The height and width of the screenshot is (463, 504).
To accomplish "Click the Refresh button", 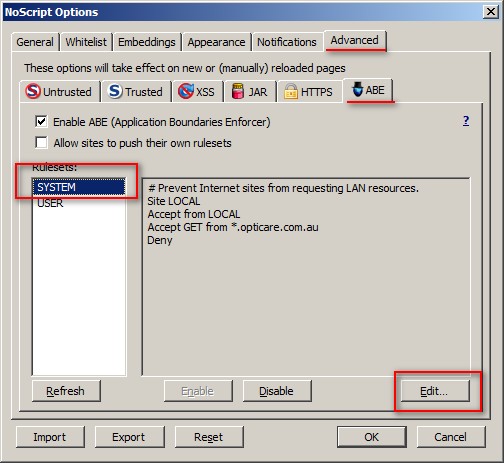I will [x=66, y=391].
